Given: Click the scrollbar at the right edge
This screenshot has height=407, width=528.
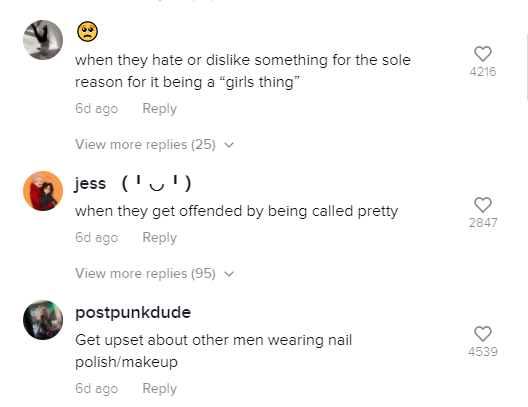Looking at the screenshot, I should (x=526, y=67).
